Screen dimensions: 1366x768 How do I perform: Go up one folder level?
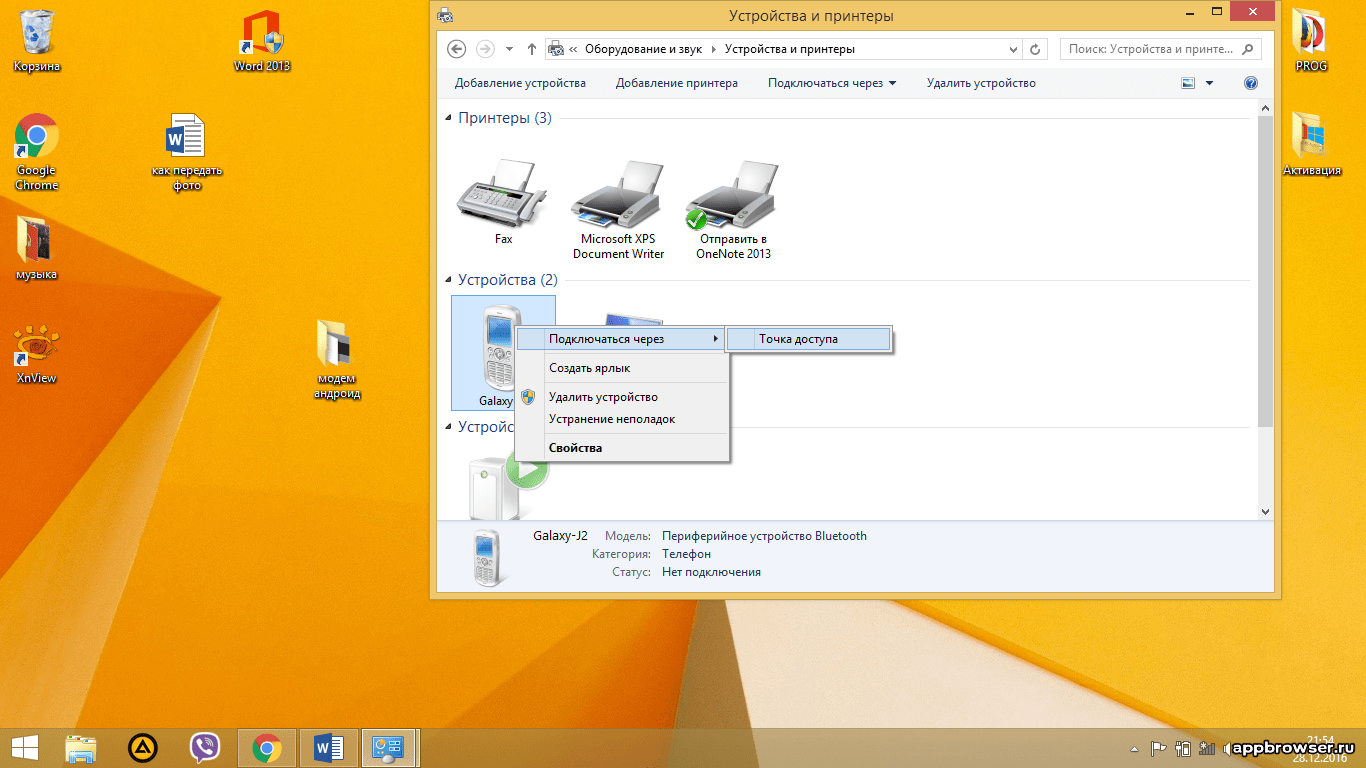(532, 49)
